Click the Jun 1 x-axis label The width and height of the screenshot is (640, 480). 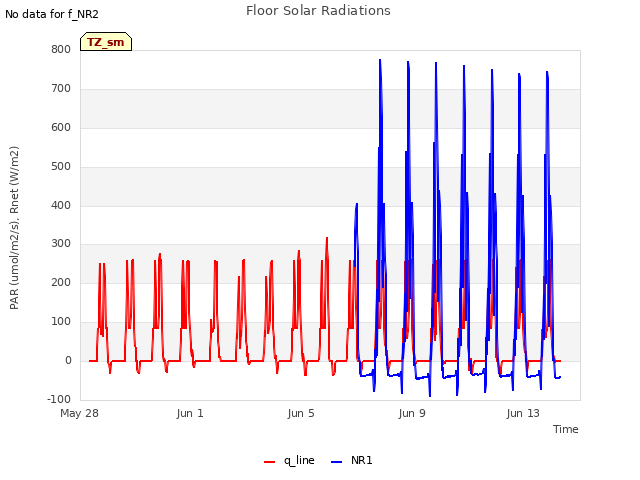click(x=190, y=413)
